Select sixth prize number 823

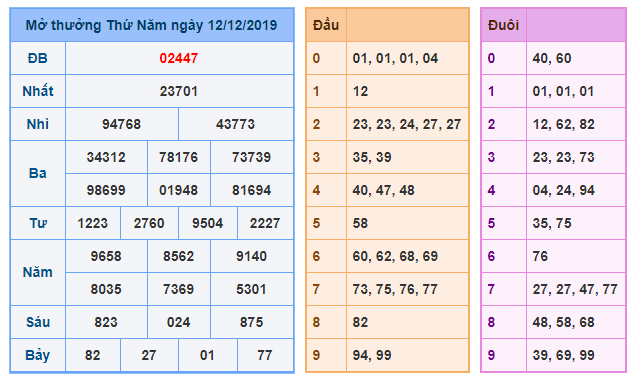coord(106,322)
